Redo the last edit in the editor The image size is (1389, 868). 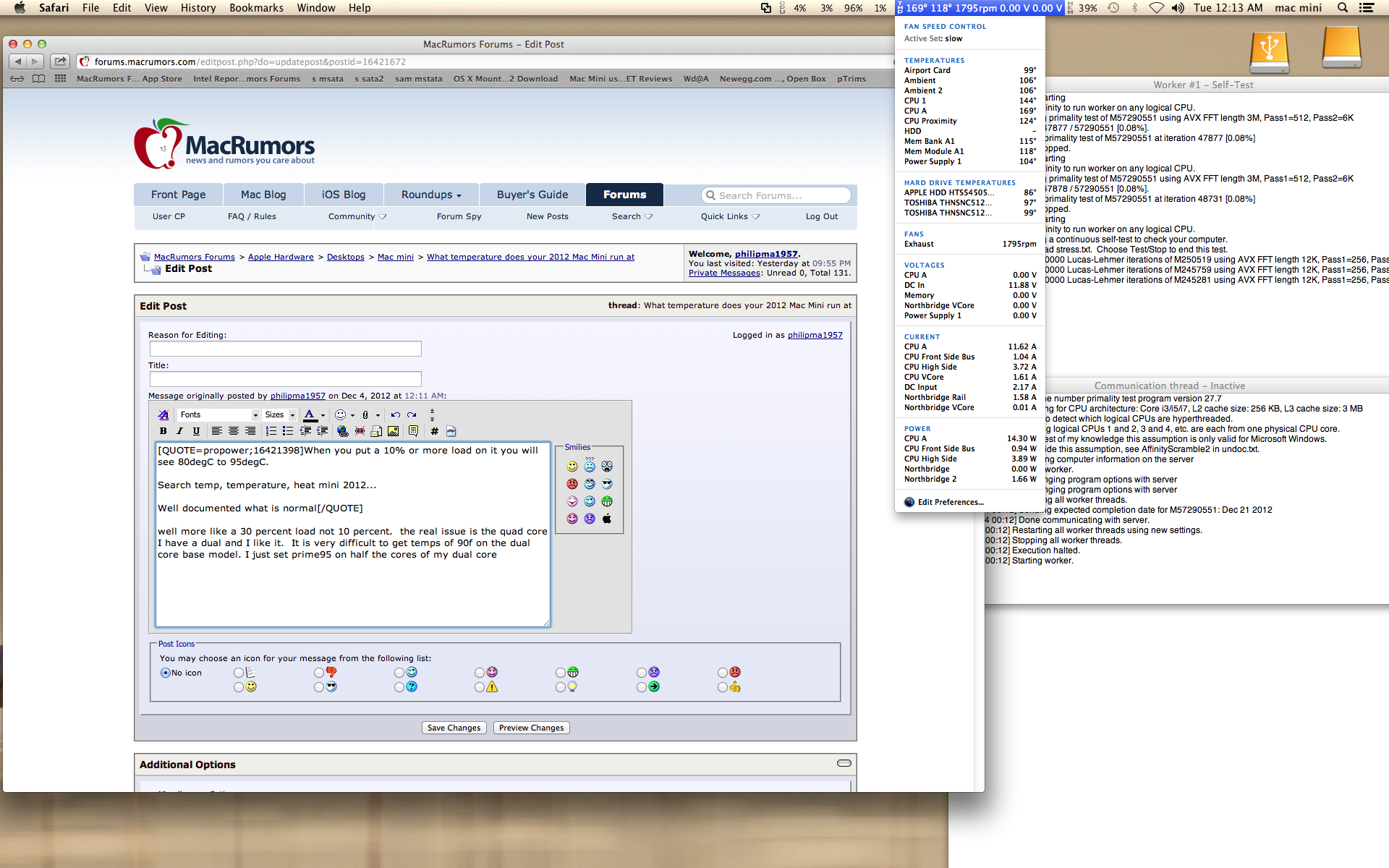(412, 415)
